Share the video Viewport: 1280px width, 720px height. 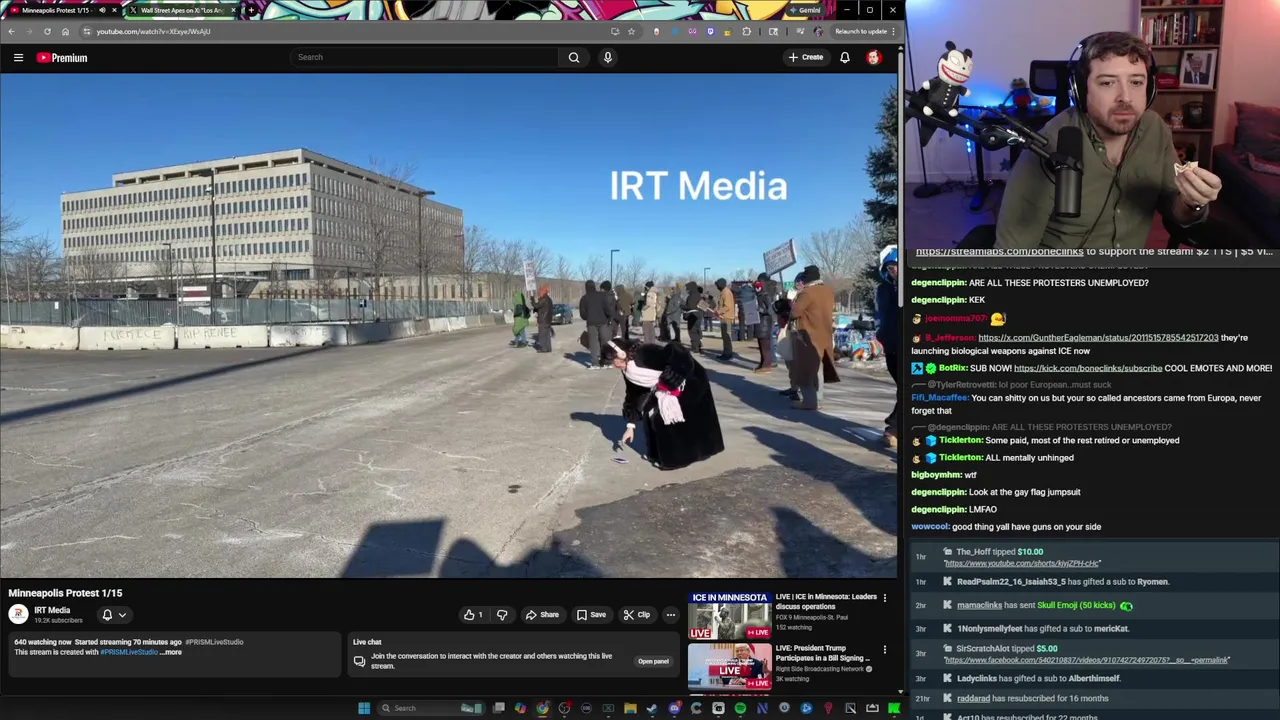(542, 615)
